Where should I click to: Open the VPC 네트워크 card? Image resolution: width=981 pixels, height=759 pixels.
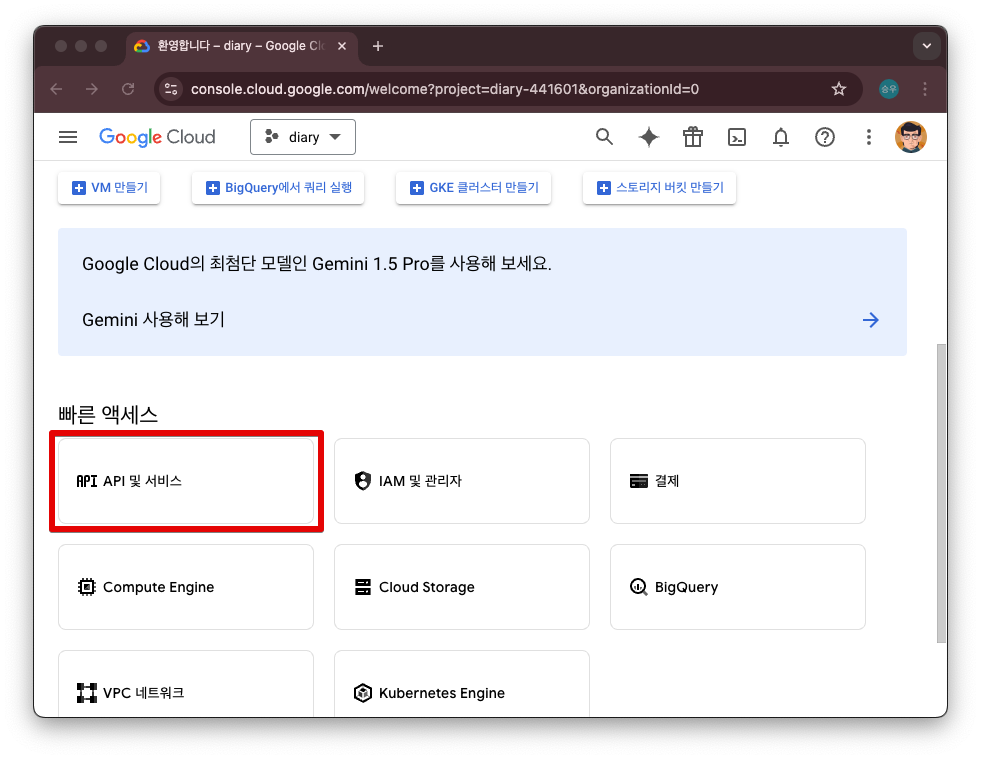point(186,684)
